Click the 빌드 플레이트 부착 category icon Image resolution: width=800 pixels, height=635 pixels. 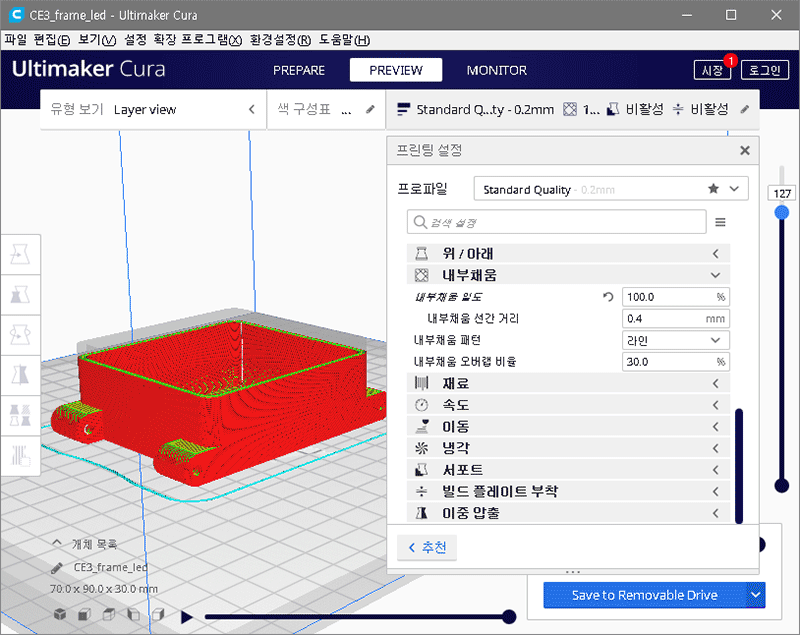pyautogui.click(x=421, y=491)
